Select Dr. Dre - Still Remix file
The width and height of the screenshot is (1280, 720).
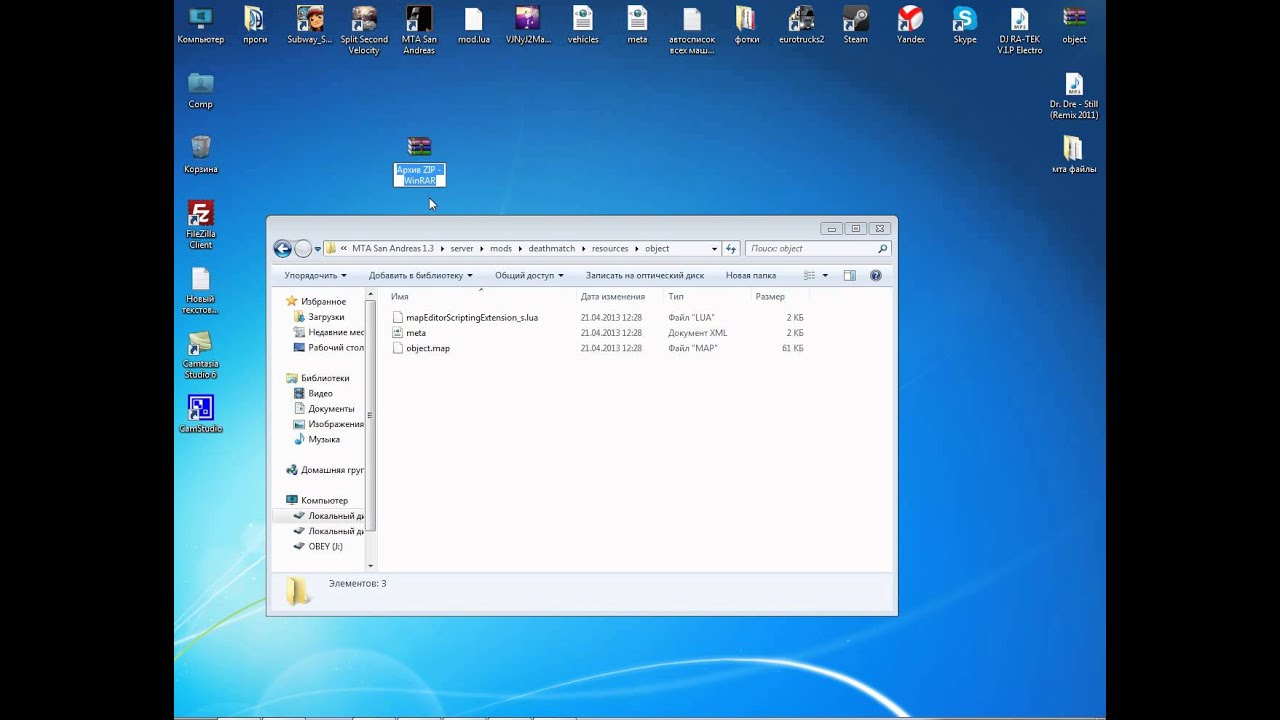coord(1074,96)
